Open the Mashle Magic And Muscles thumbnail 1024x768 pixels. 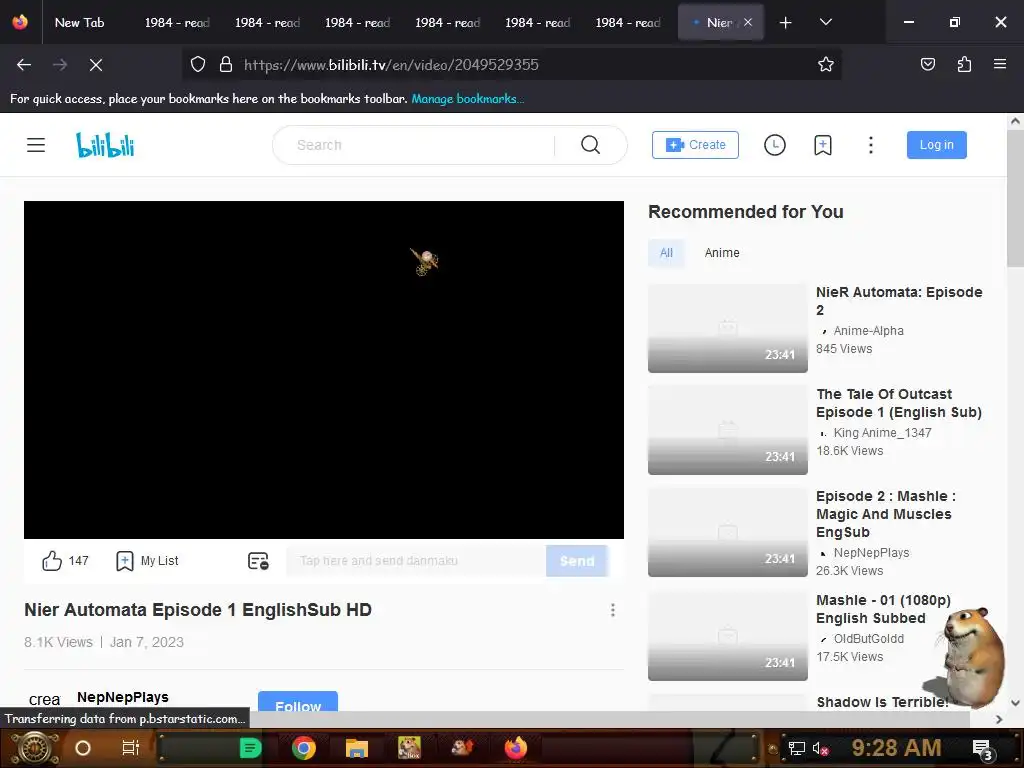tap(728, 532)
